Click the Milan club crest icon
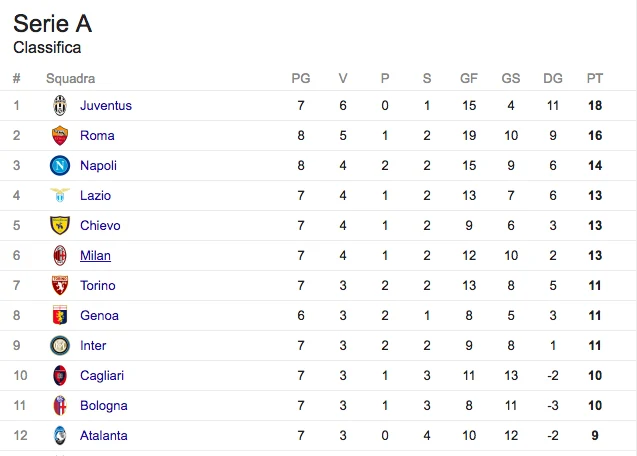Viewport: 637px width, 456px height. (x=60, y=256)
